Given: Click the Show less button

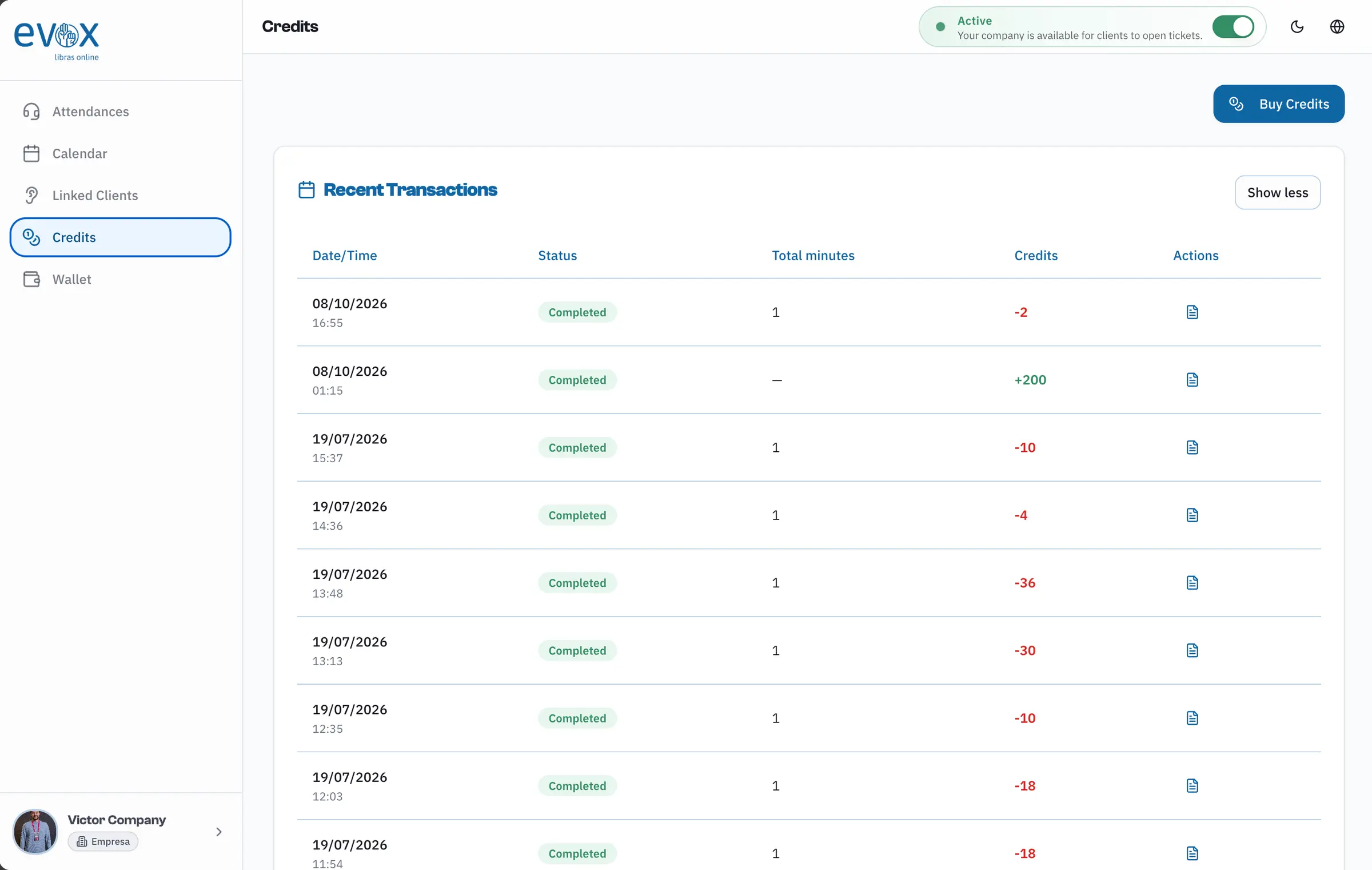Looking at the screenshot, I should click(x=1278, y=193).
